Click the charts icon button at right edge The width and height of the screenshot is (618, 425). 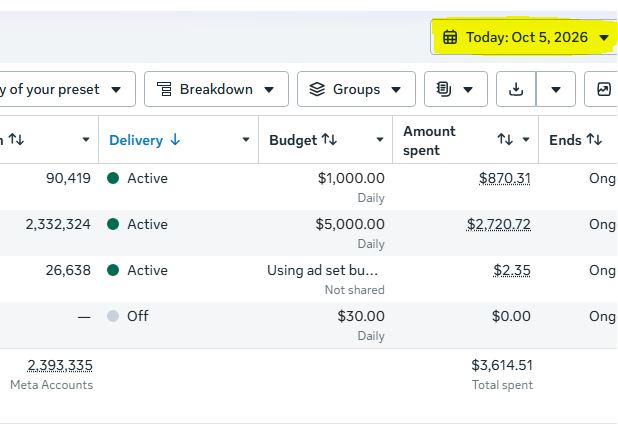click(603, 89)
